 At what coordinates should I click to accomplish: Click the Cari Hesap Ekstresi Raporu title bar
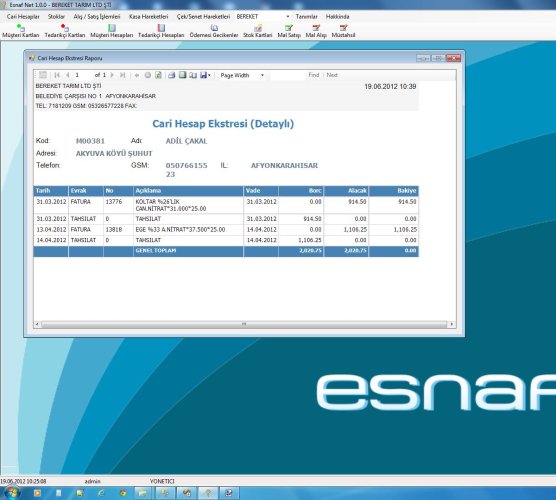pos(220,58)
